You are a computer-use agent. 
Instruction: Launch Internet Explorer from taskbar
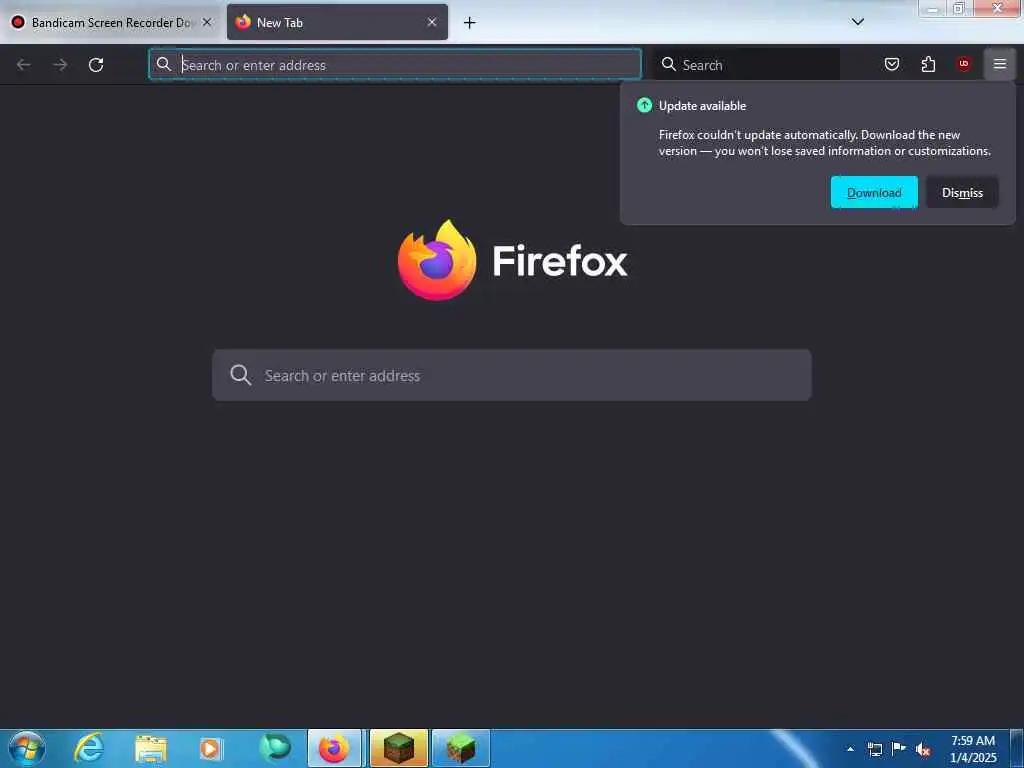click(89, 748)
